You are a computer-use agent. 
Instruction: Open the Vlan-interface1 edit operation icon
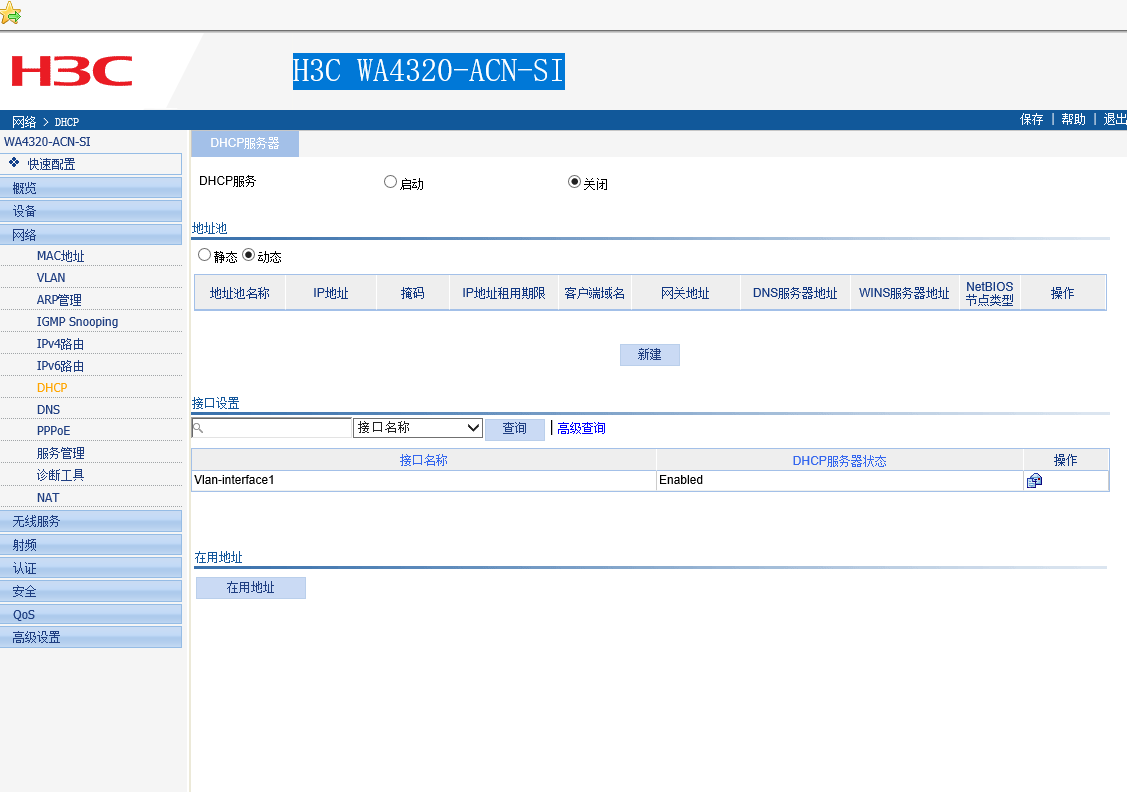click(1034, 481)
